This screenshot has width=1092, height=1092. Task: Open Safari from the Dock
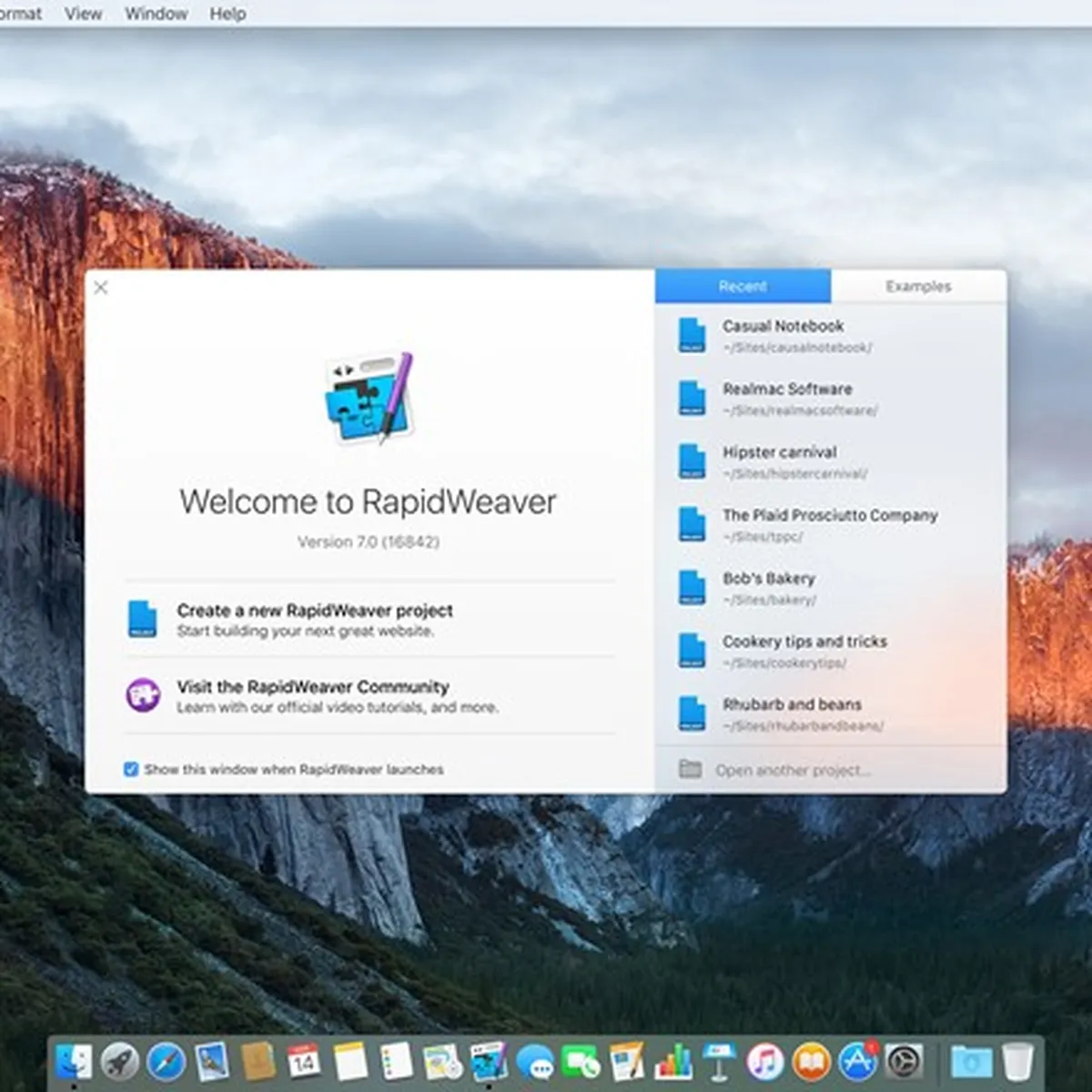click(x=166, y=1061)
